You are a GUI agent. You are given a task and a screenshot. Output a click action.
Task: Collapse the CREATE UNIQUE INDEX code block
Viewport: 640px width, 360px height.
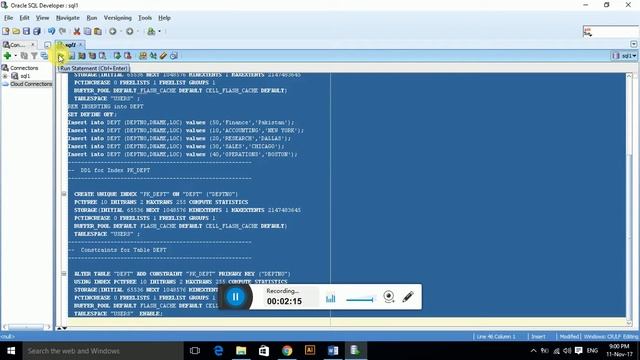point(64,194)
